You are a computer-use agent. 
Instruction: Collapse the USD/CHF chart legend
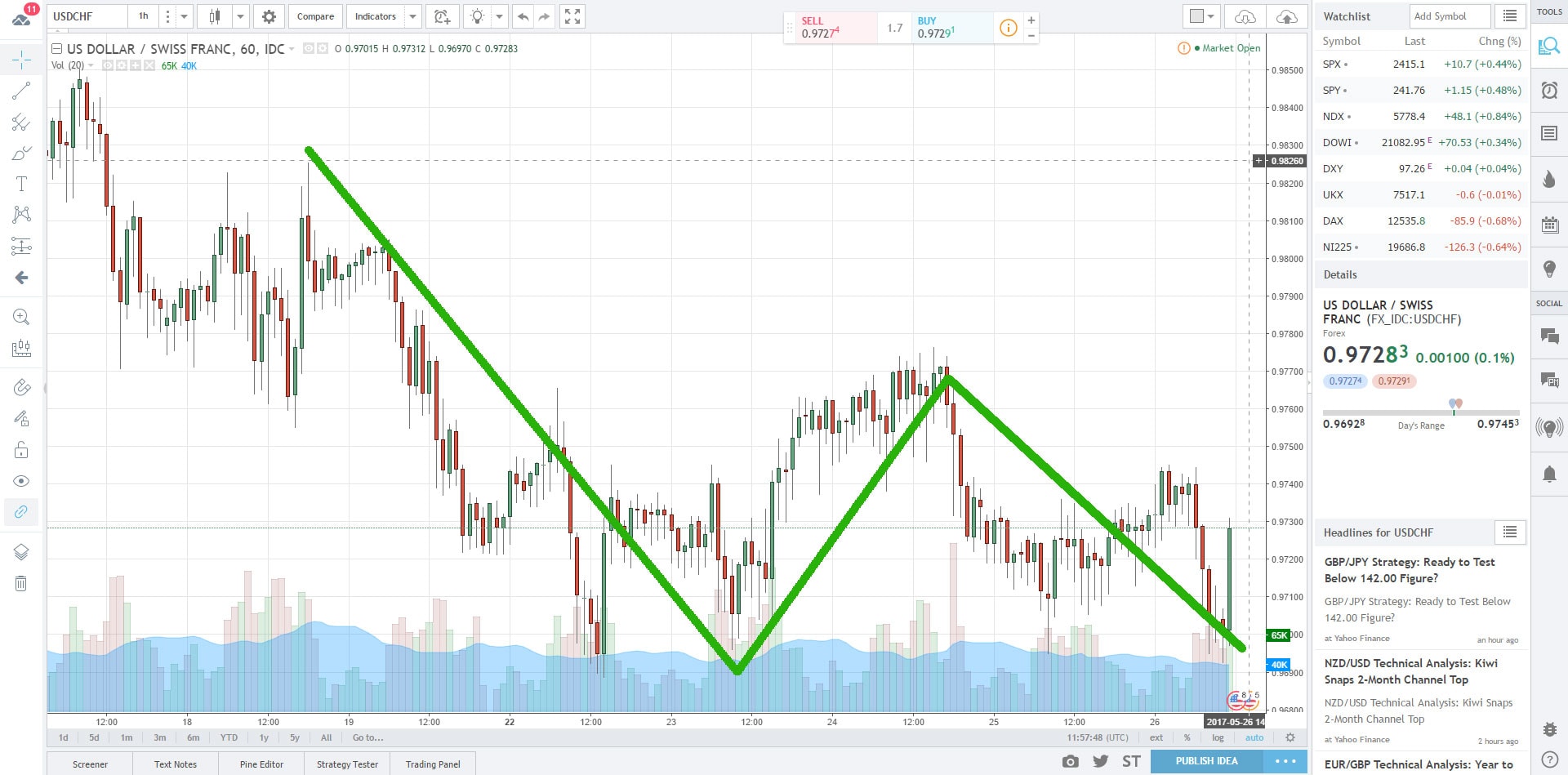57,49
